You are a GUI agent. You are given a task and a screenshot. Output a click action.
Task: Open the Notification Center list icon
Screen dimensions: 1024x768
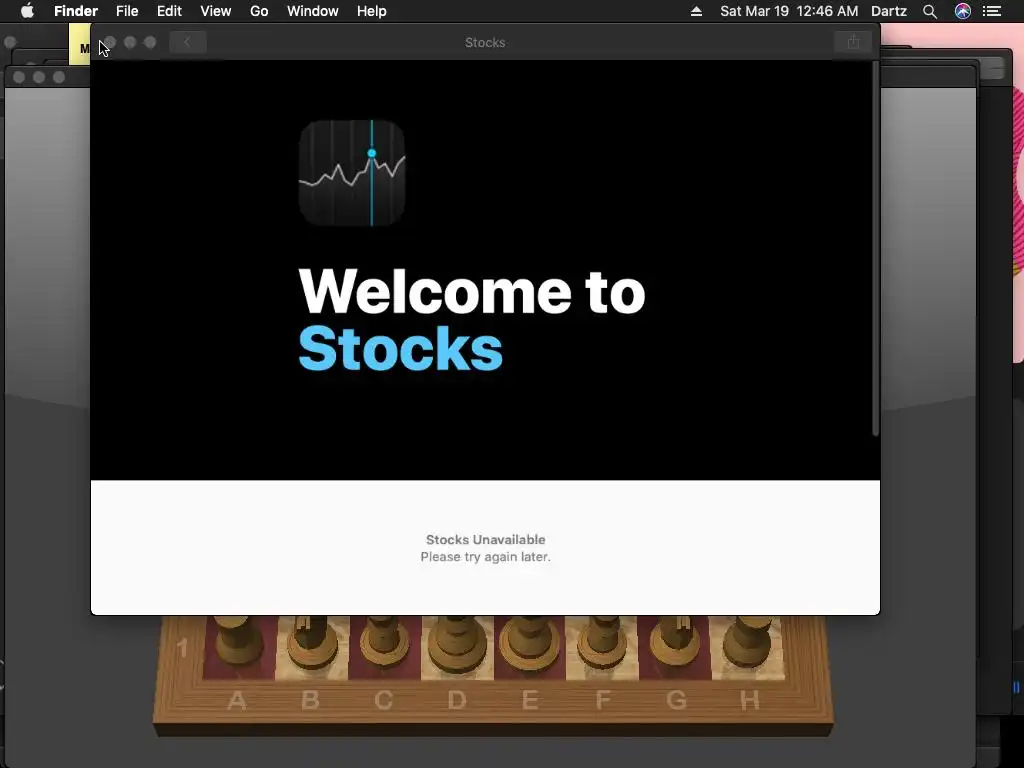pos(992,11)
